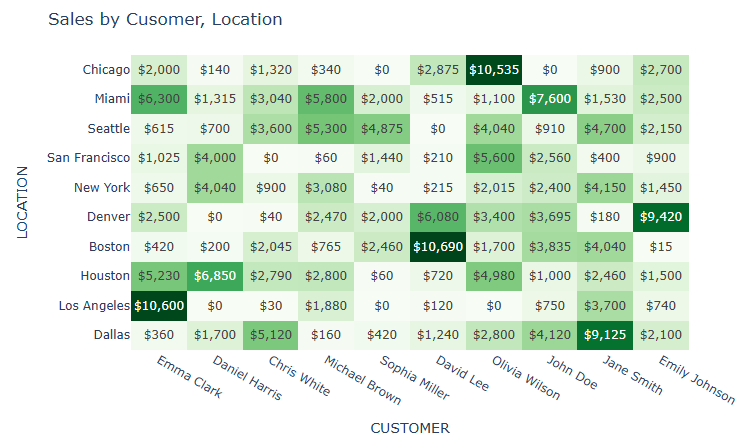Click the LOCATION axis title
745x442 pixels.
pos(22,202)
